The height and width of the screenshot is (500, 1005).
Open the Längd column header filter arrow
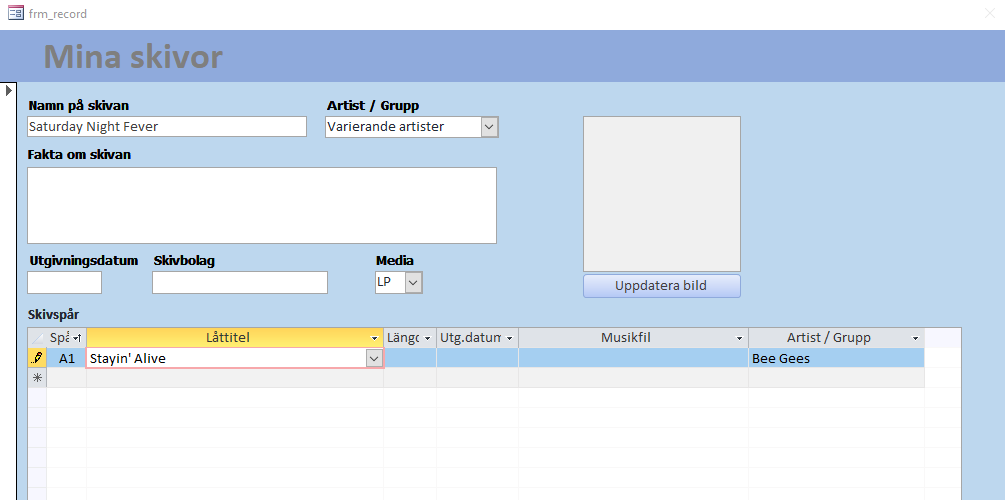tap(428, 338)
